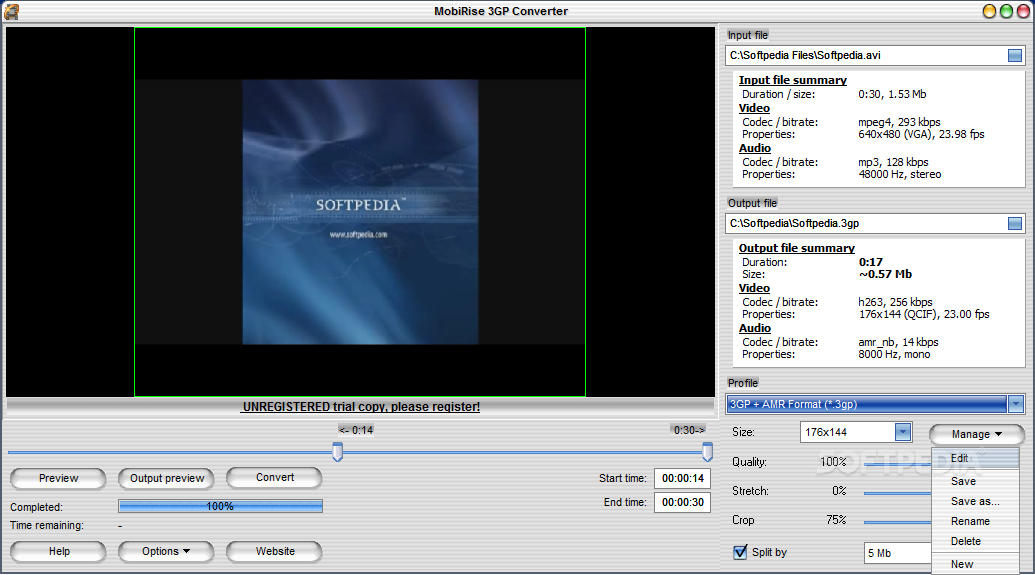Choose New from the Manage menu
This screenshot has height=575, width=1035.
click(975, 564)
